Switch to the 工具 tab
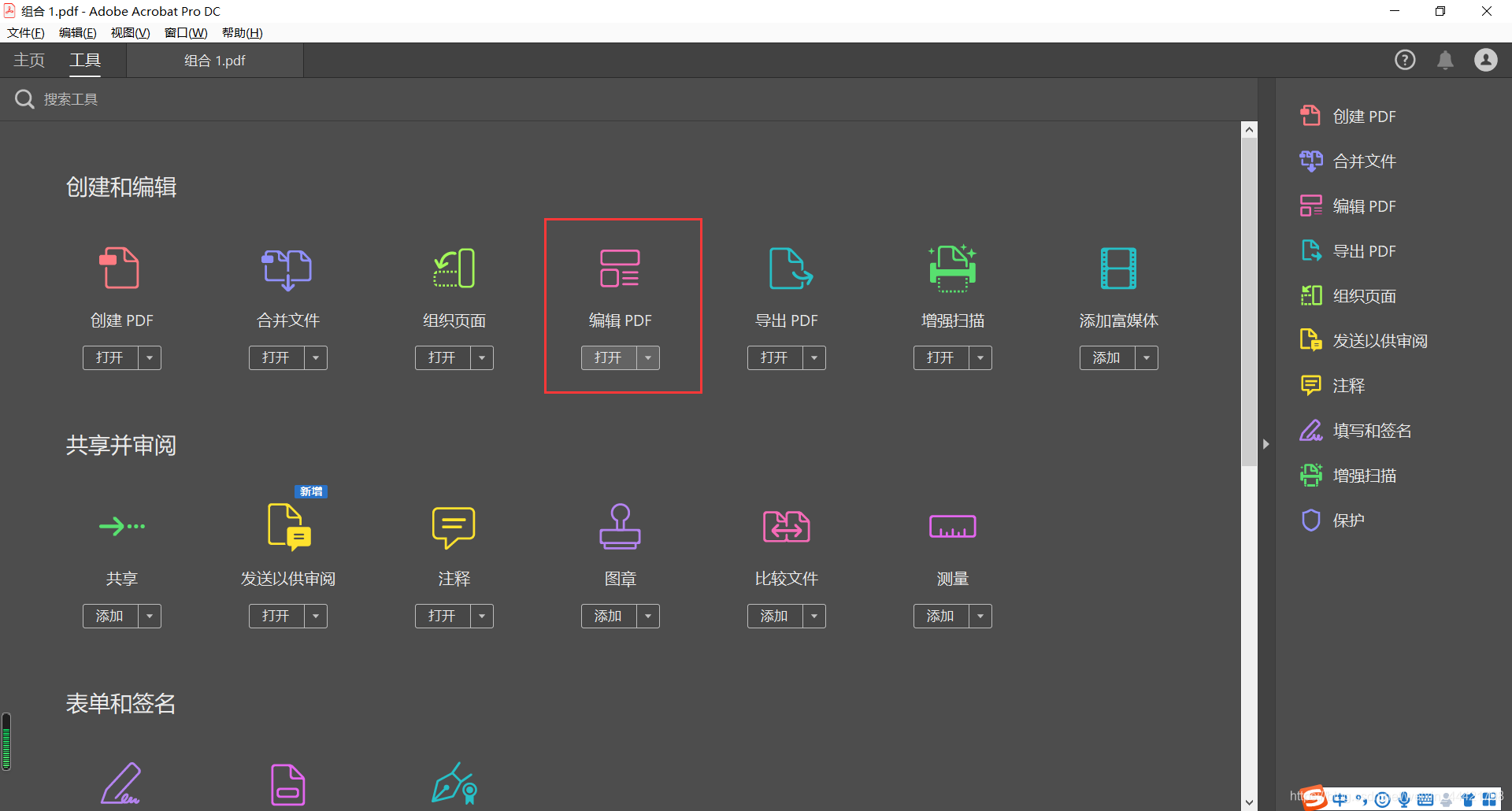 coord(85,61)
